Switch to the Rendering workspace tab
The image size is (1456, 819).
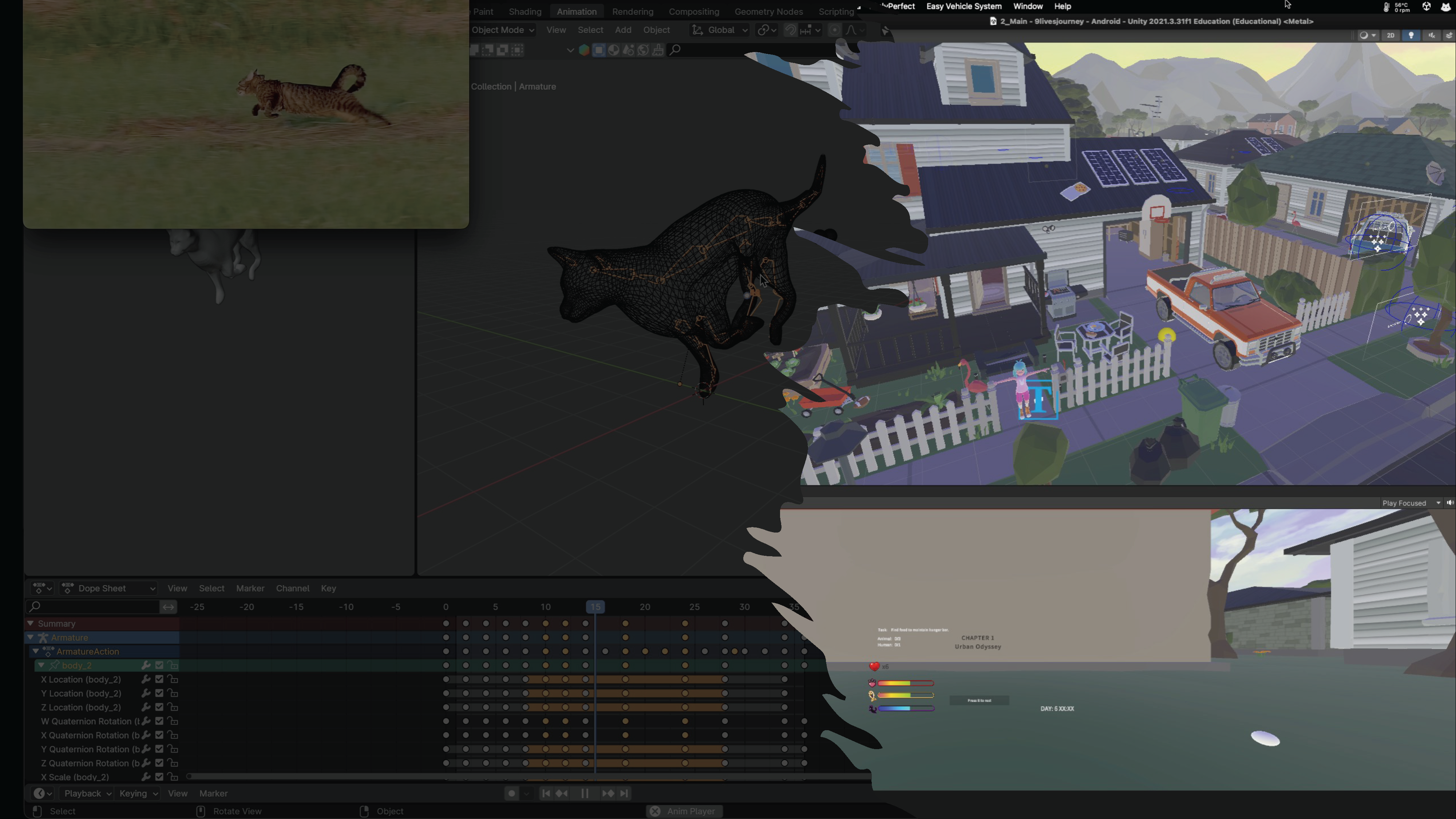[x=632, y=11]
